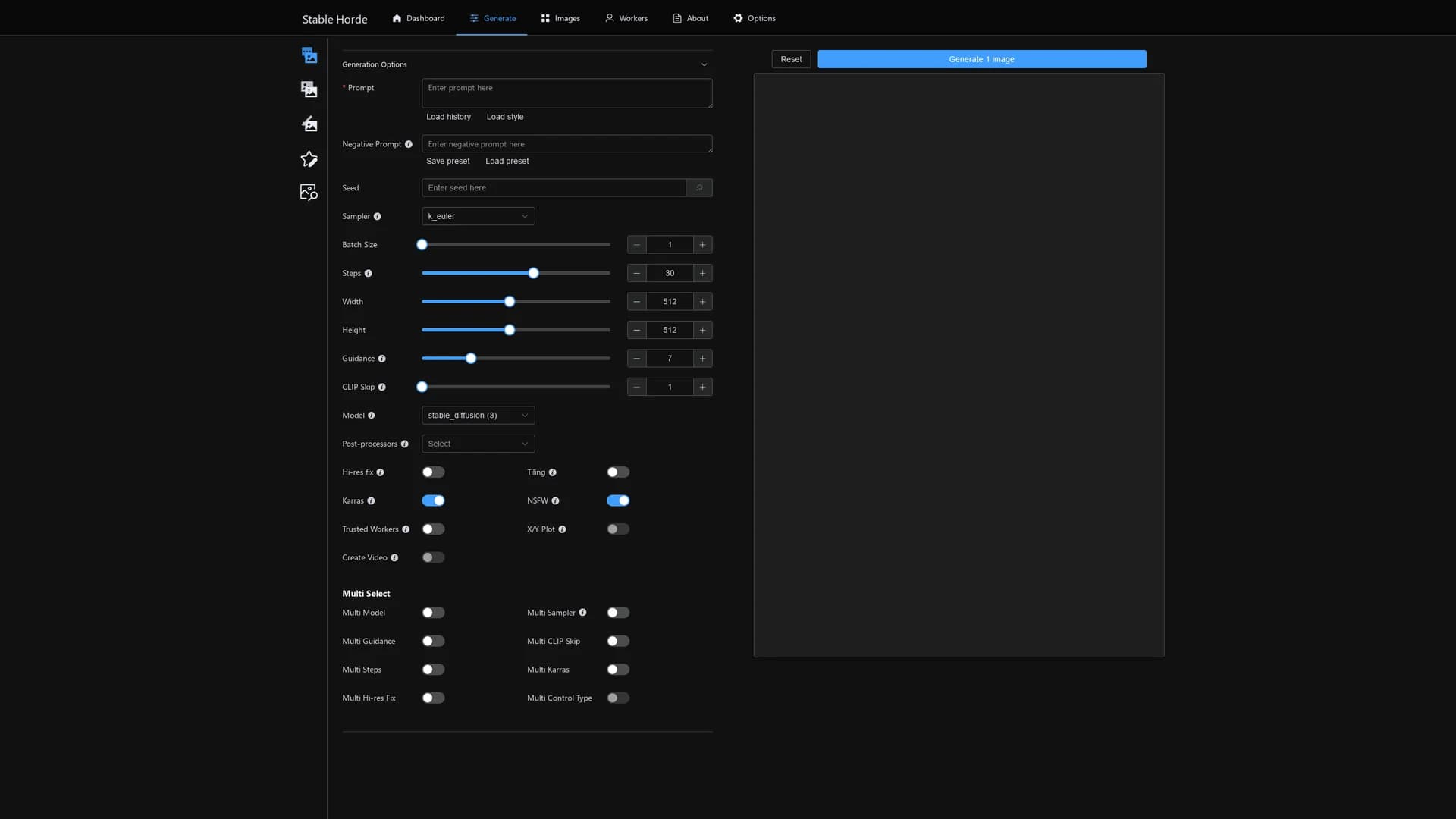Click the X/Y Plot info icon
Screen dimensions: 1456x819
(563, 529)
